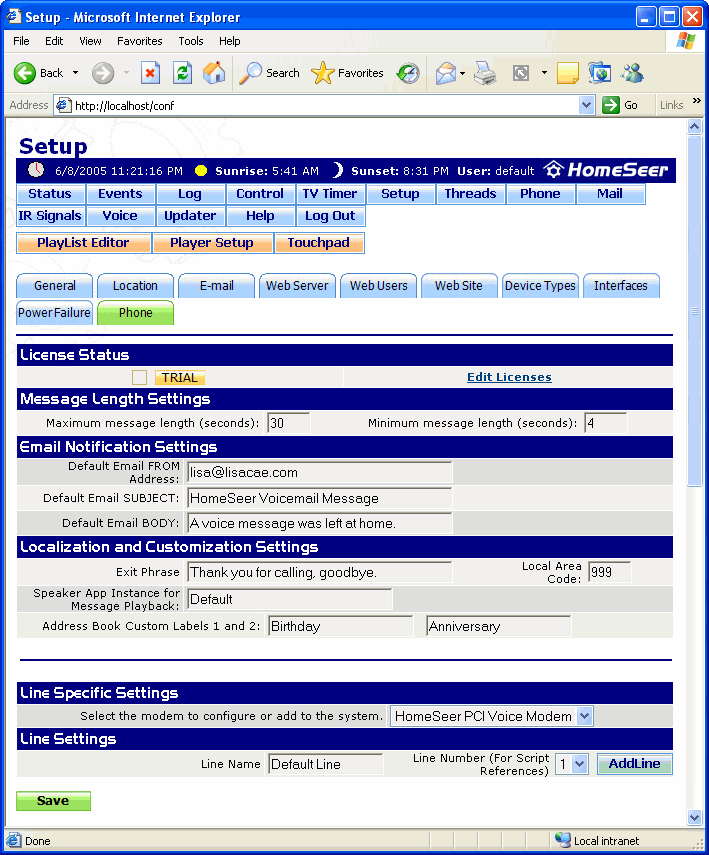Open dropdown arrow after full-screen icon
Screen dimensions: 709x855
pyautogui.click(x=544, y=73)
